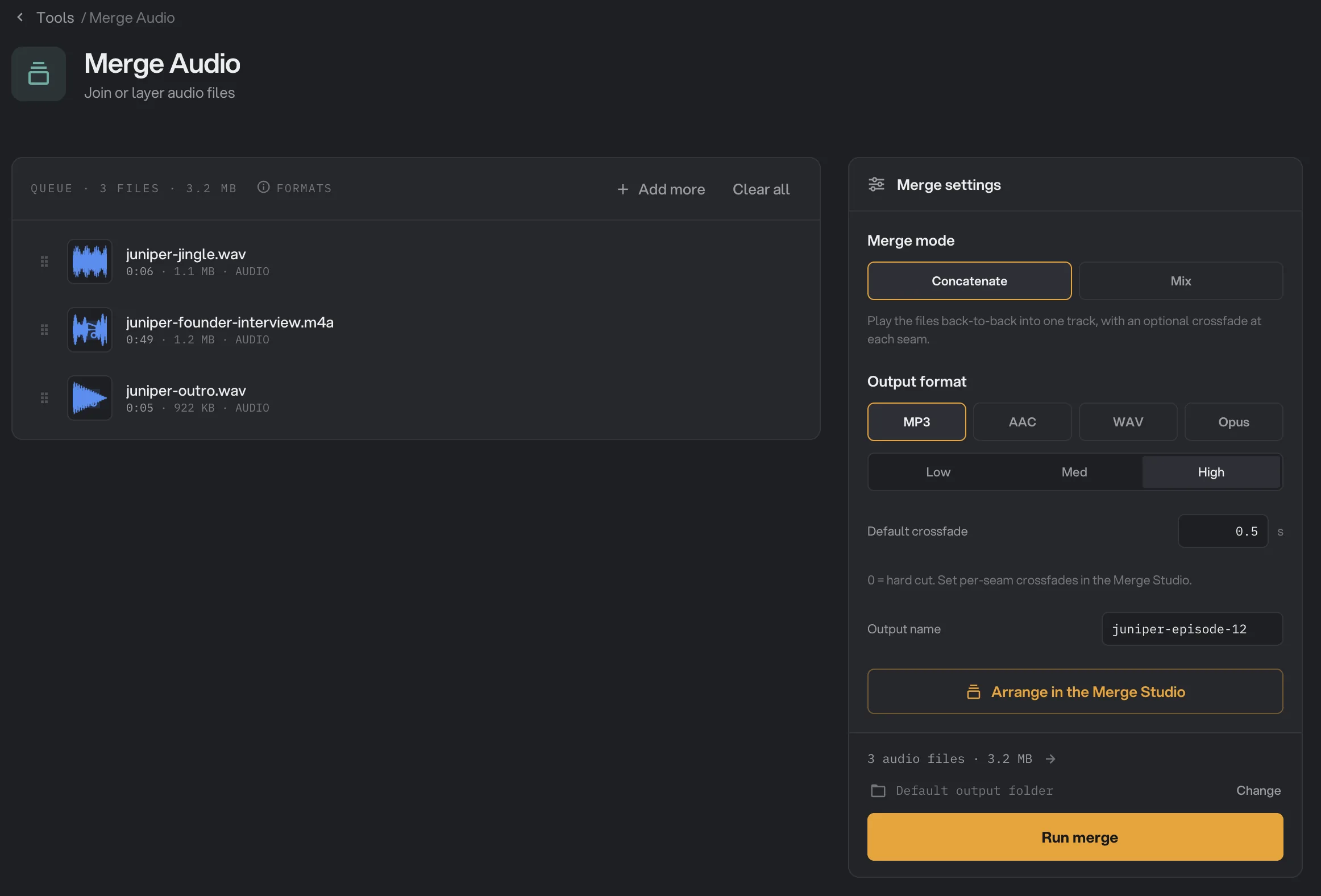Viewport: 1321px width, 896px height.
Task: Click the arrow after 3 audio files summary
Action: (x=1050, y=758)
